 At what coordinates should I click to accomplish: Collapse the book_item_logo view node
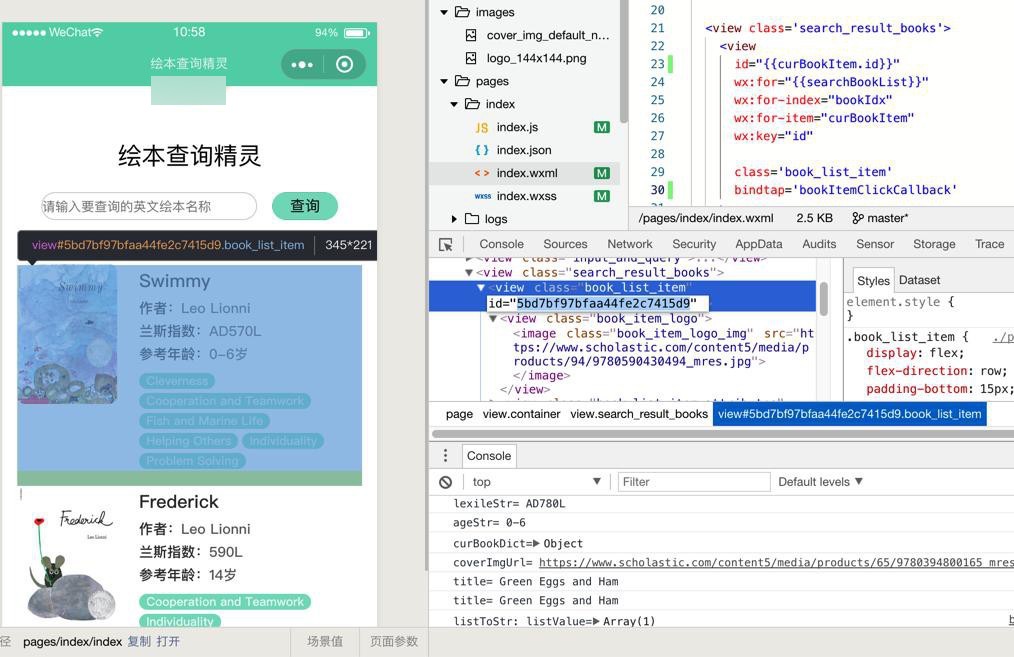pyautogui.click(x=493, y=319)
